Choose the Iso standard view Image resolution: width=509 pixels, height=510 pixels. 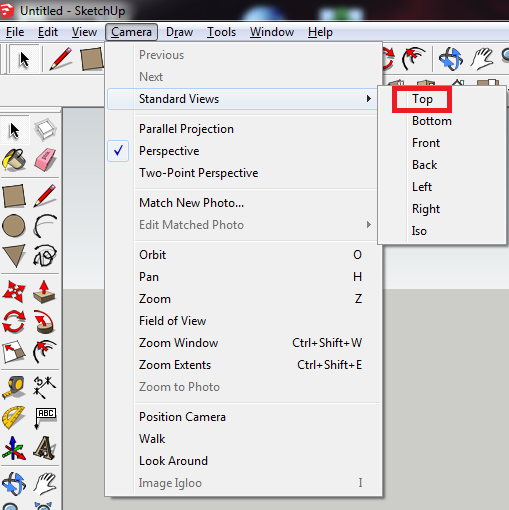[x=442, y=231]
